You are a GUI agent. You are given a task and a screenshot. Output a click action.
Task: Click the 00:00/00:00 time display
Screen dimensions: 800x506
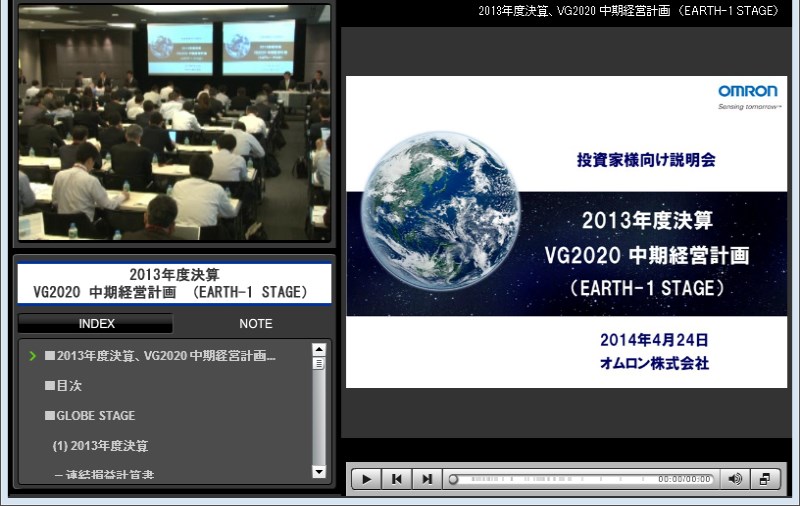pyautogui.click(x=684, y=479)
